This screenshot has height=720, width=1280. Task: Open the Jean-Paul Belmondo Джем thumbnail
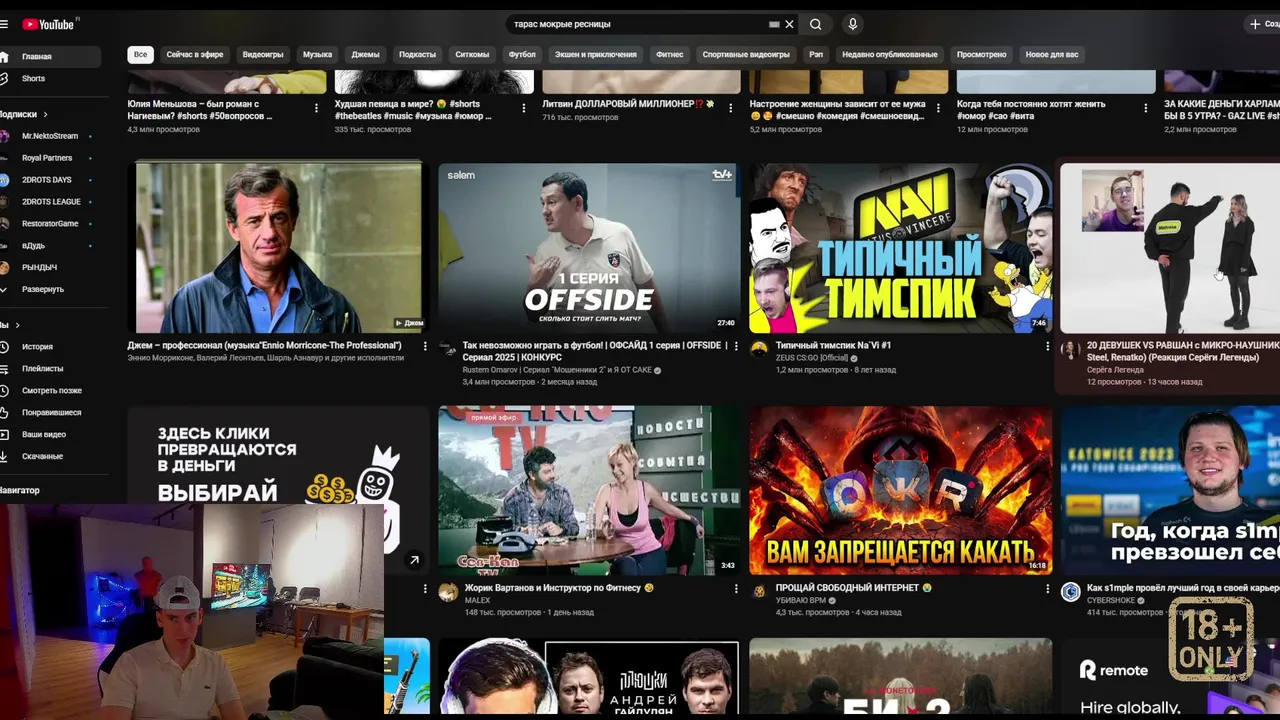click(278, 247)
